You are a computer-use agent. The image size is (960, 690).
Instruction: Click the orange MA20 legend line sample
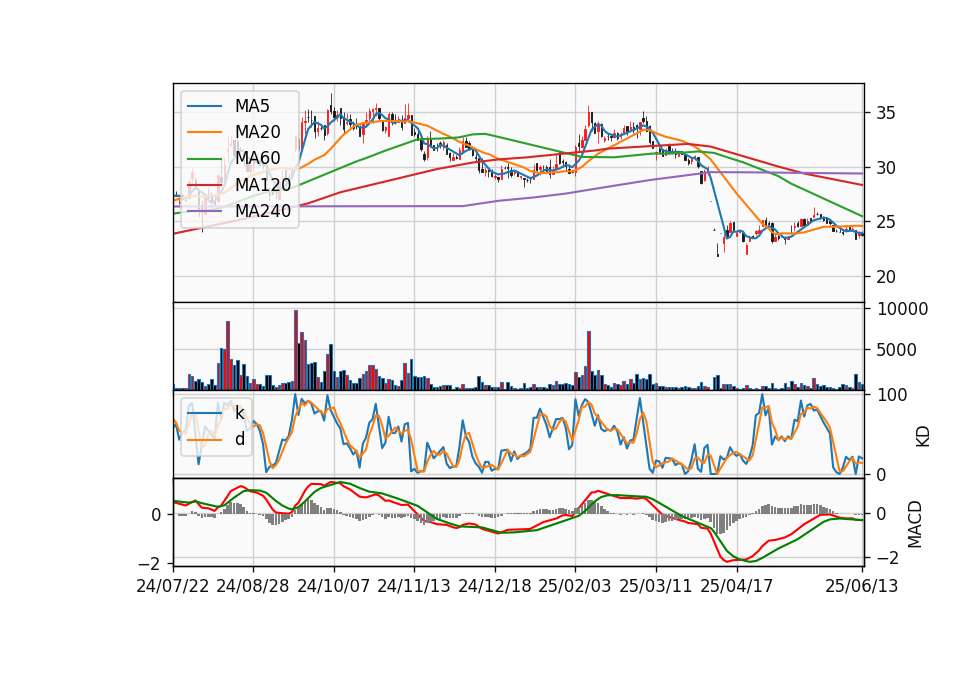[x=204, y=132]
